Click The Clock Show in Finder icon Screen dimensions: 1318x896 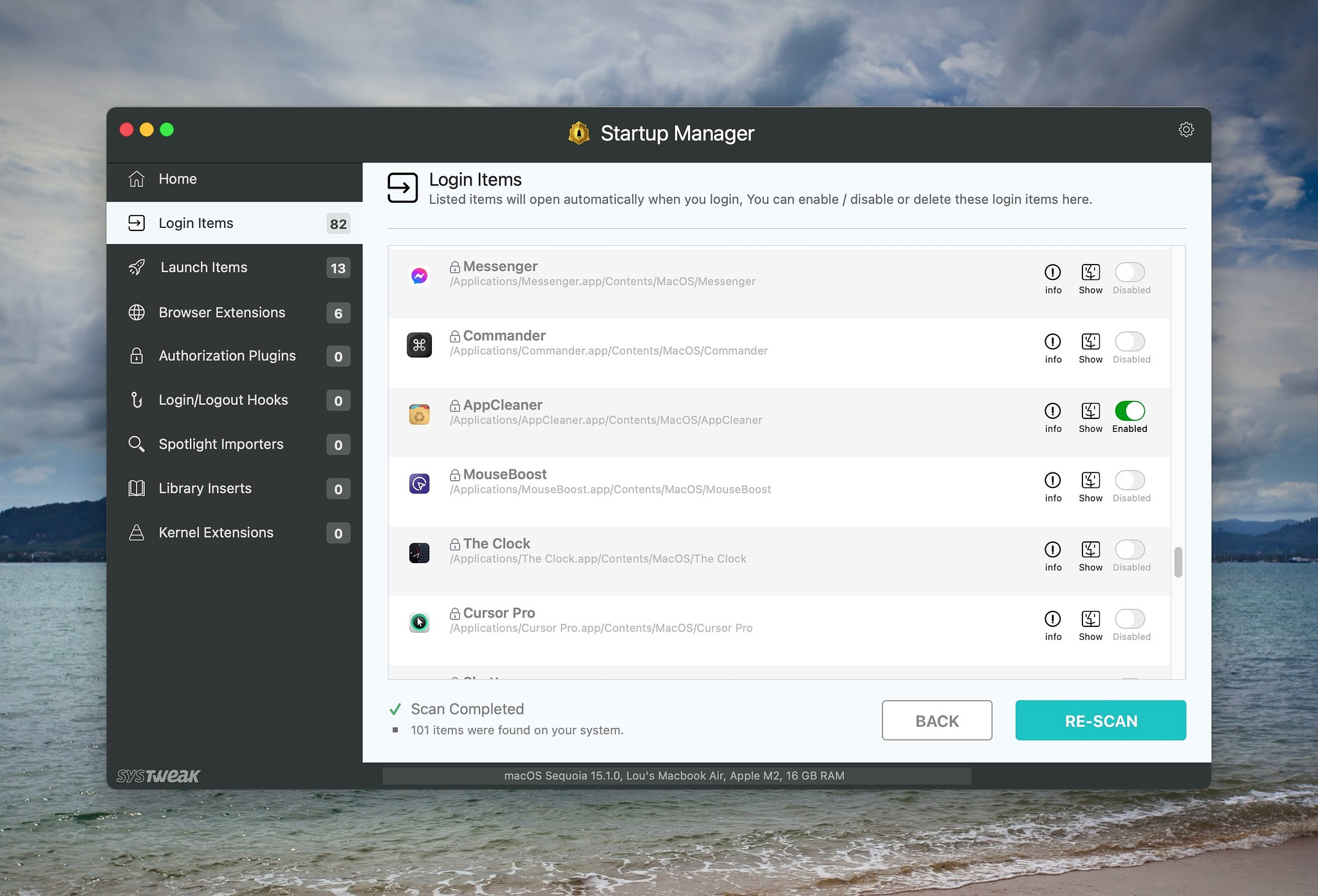point(1090,550)
